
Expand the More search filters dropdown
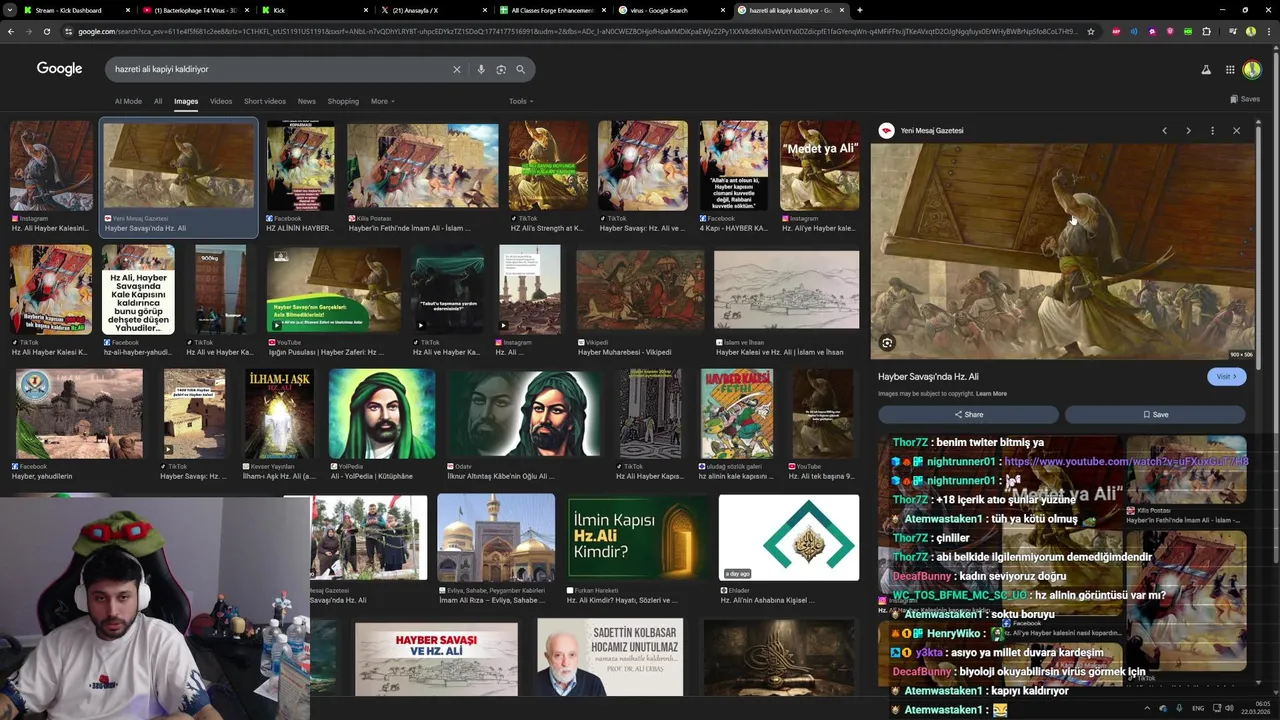pyautogui.click(x=383, y=101)
